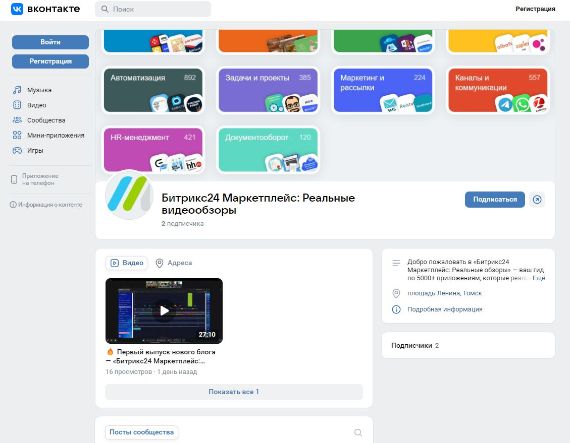Open the Документооборот category card
Screen dimensions: 570x443
tap(268, 150)
